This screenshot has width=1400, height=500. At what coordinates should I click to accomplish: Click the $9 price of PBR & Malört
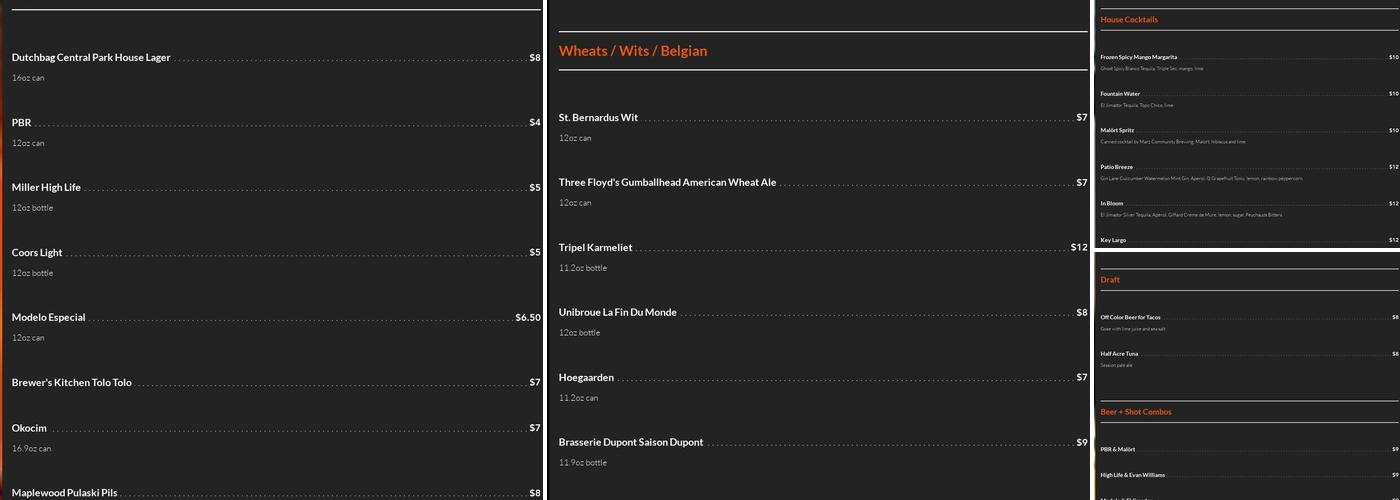click(1395, 449)
